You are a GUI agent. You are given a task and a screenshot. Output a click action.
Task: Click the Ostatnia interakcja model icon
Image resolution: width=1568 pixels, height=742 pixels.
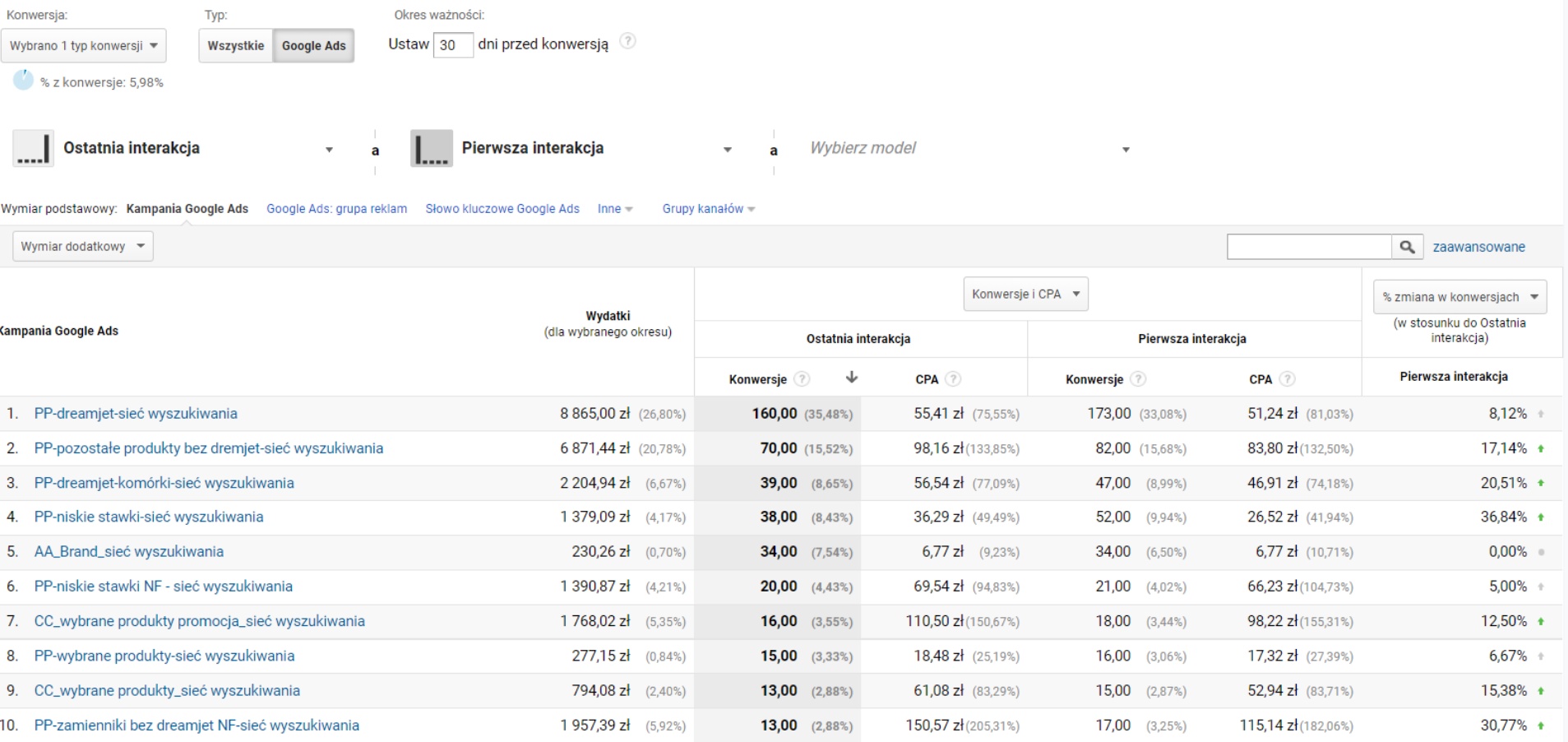(33, 149)
